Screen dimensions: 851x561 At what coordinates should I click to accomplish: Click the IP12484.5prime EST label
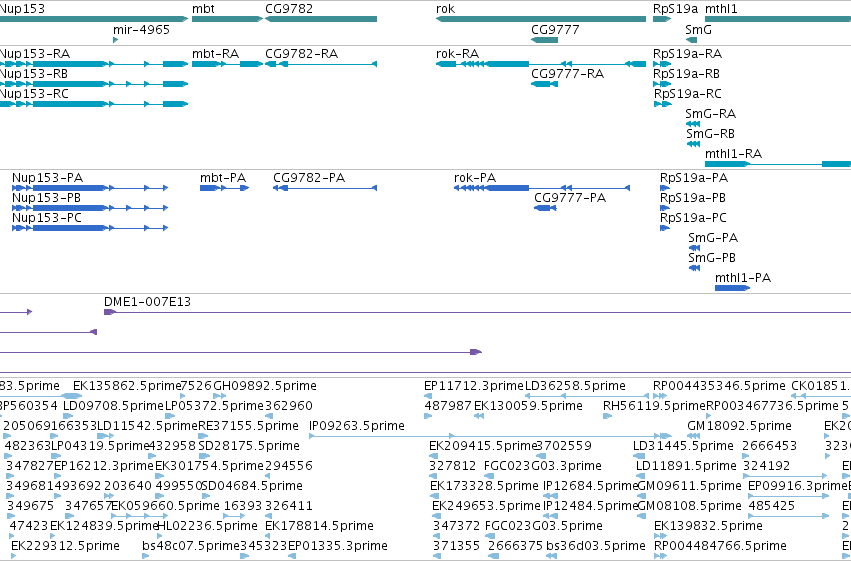coord(590,506)
